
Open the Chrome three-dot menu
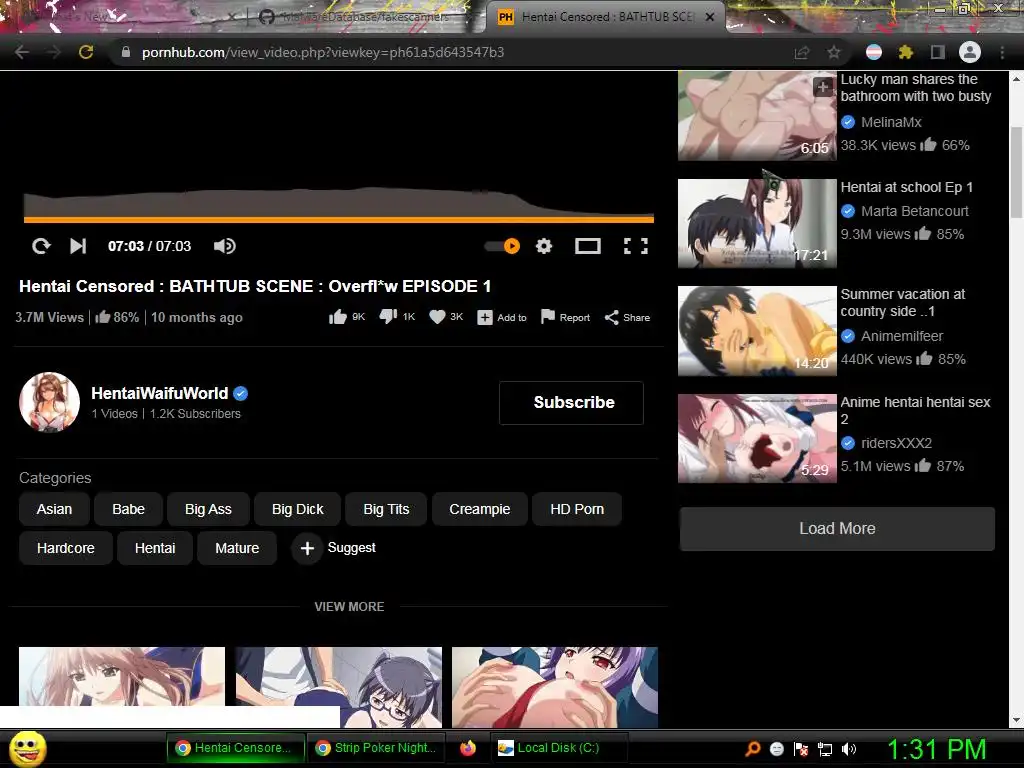[x=1002, y=52]
